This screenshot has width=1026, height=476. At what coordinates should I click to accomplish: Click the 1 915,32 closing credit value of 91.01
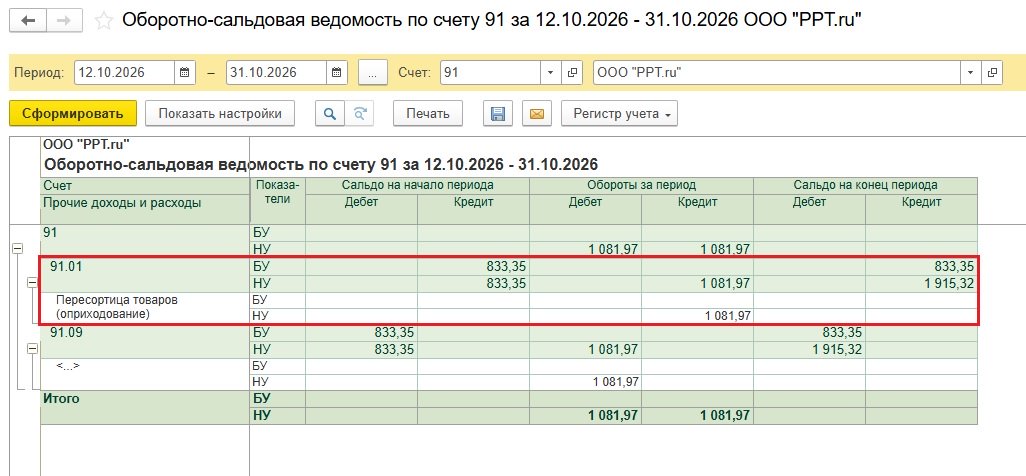[950, 284]
